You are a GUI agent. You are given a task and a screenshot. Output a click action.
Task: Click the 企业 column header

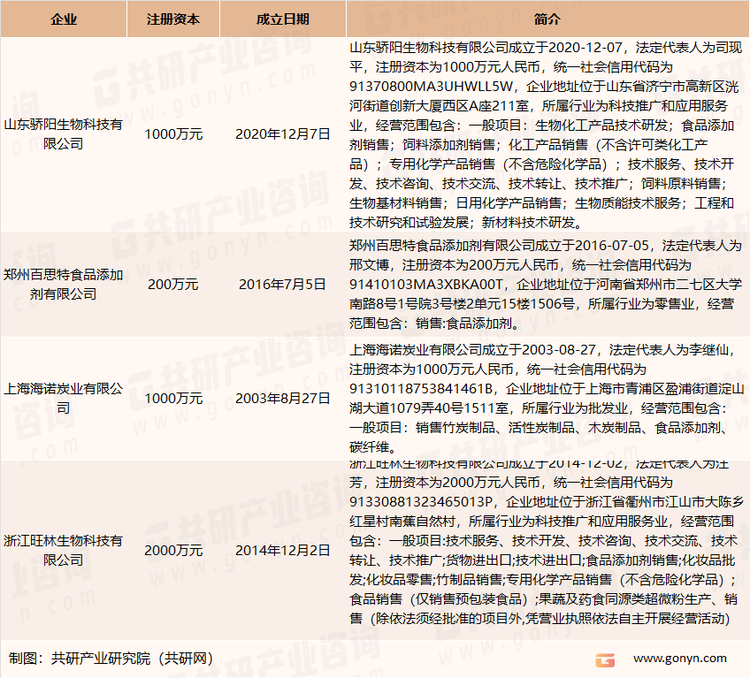point(64,19)
